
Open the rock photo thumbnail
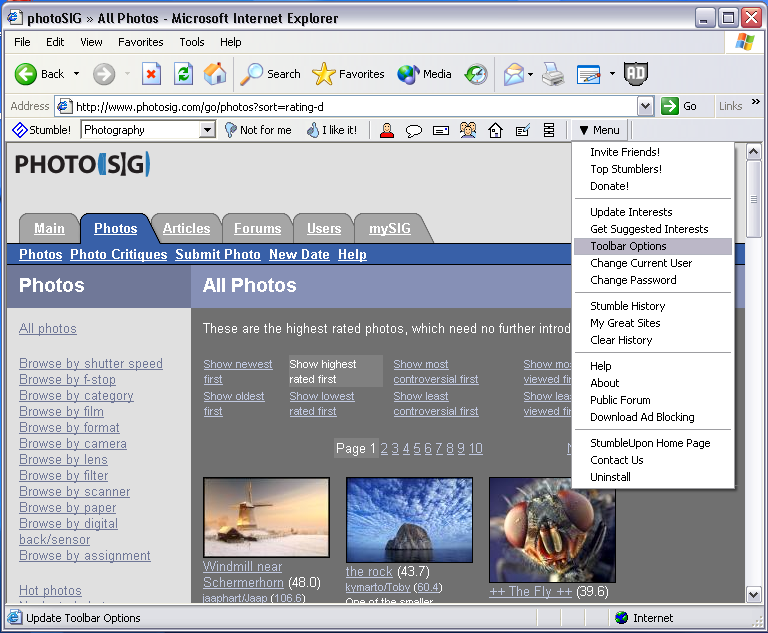click(409, 520)
